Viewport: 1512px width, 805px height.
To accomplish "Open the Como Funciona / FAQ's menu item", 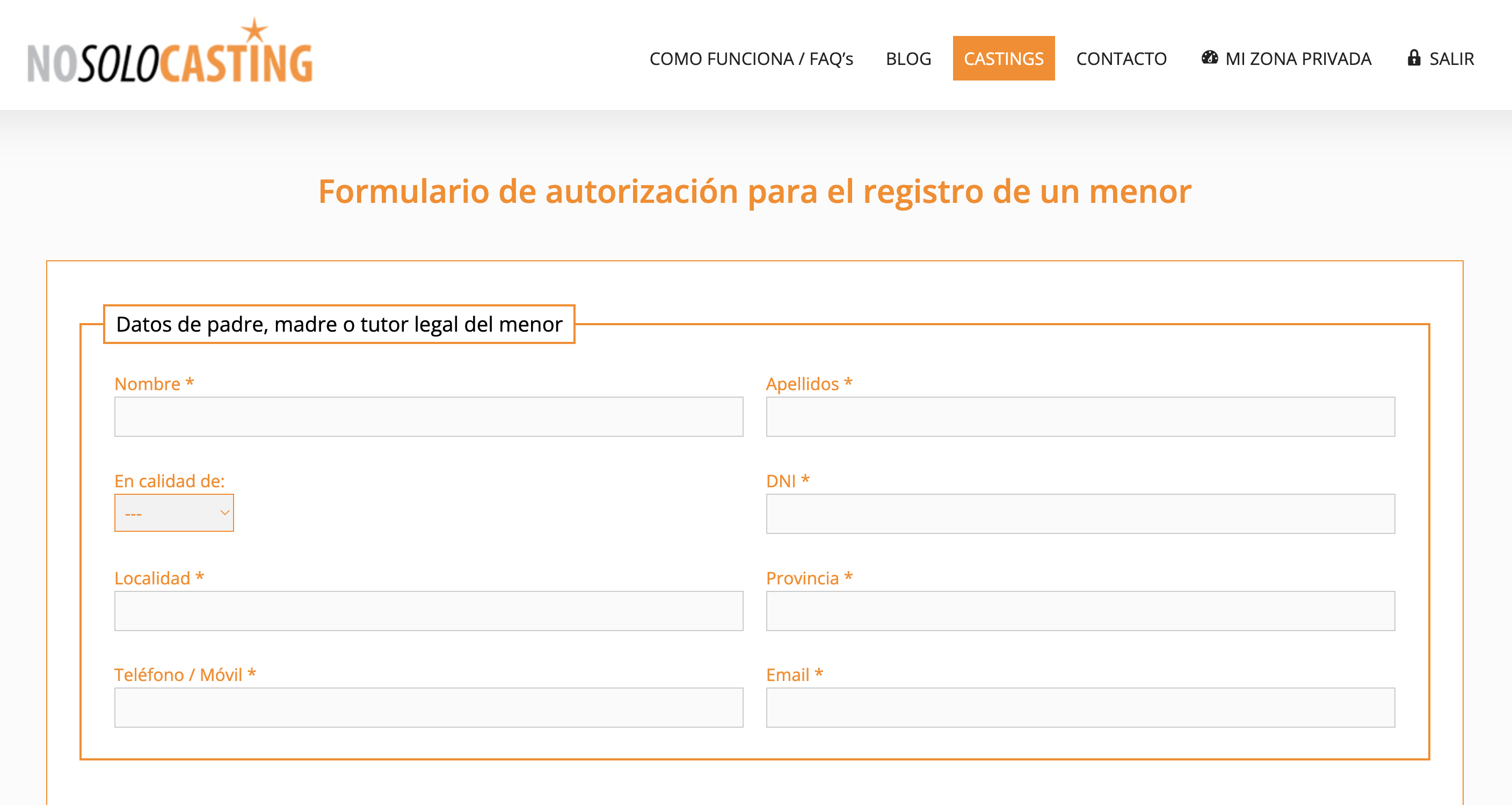I will [x=751, y=58].
